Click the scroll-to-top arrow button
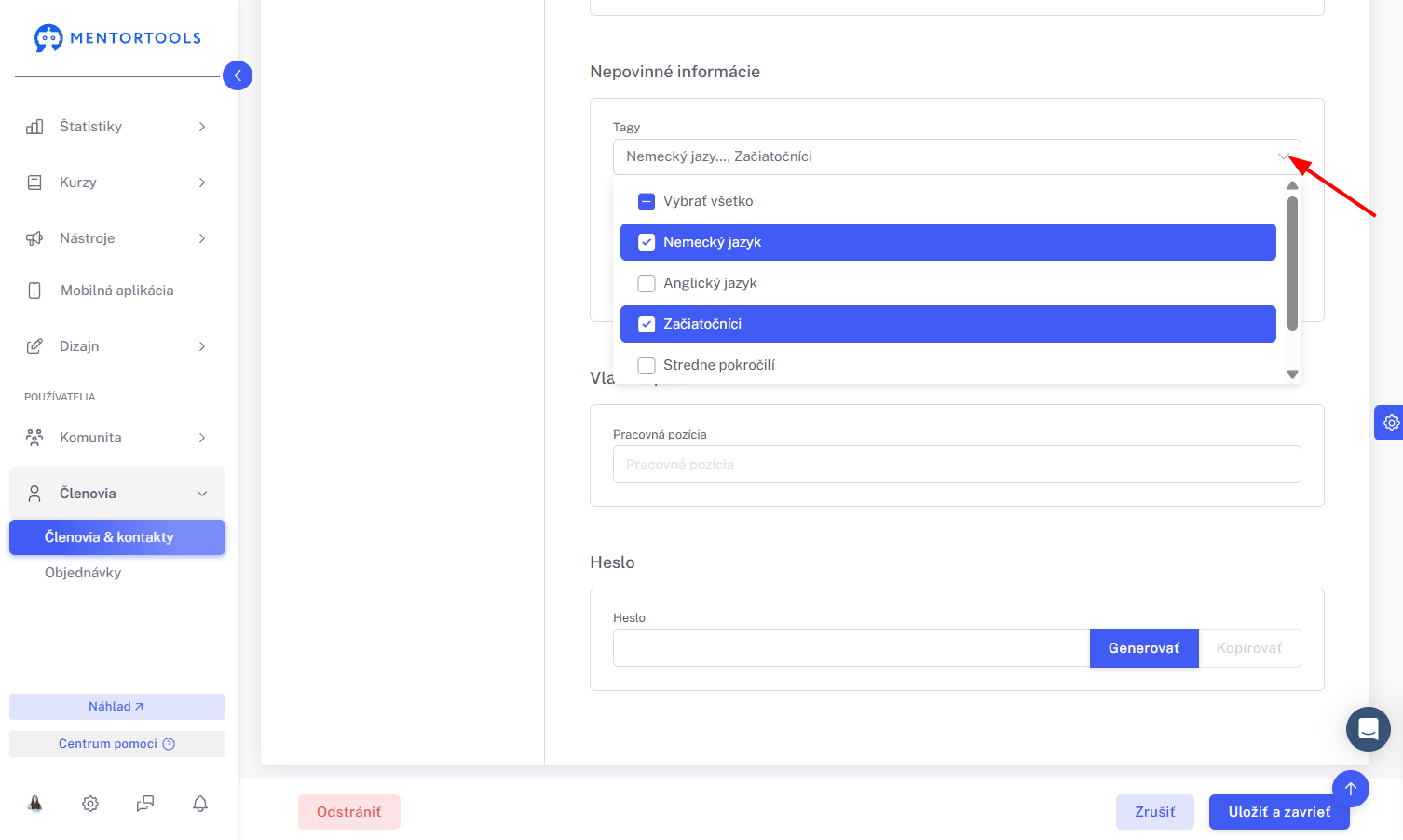This screenshot has height=840, width=1403. tap(1351, 789)
